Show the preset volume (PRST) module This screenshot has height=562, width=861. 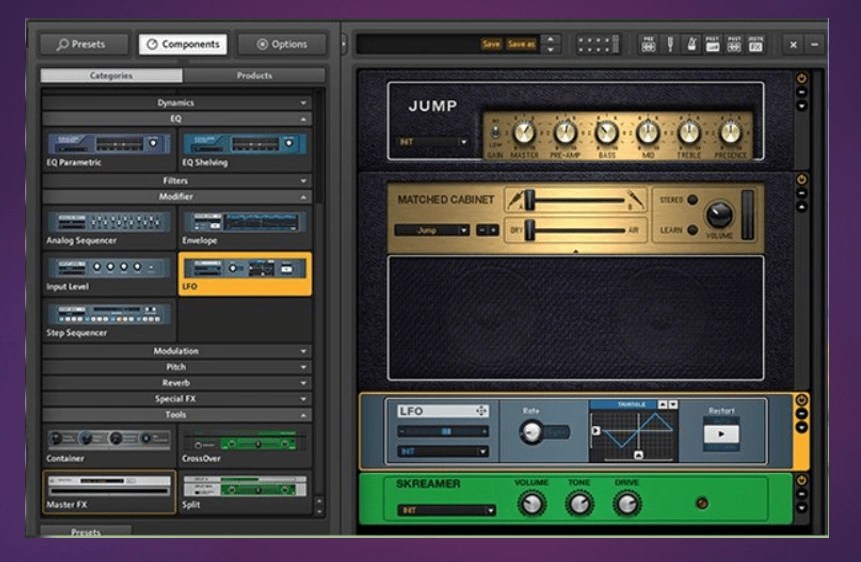(713, 44)
